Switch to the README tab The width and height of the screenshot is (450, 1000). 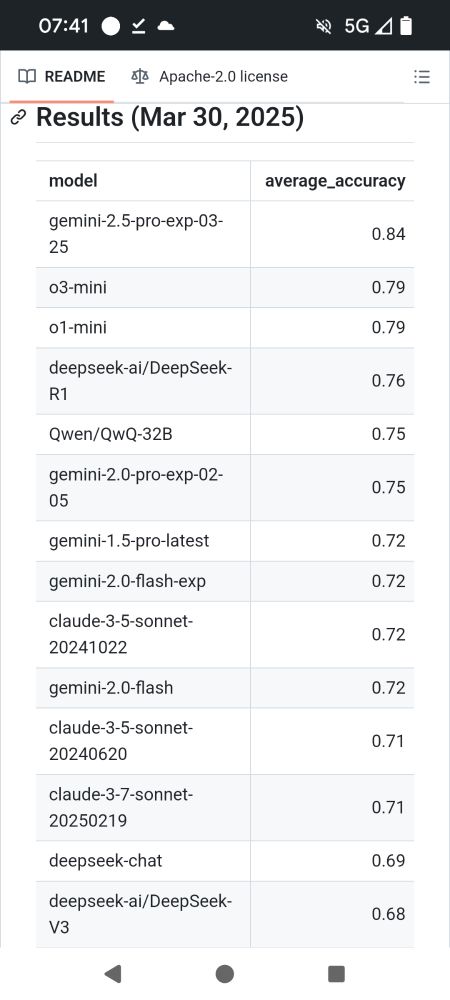pyautogui.click(x=62, y=77)
